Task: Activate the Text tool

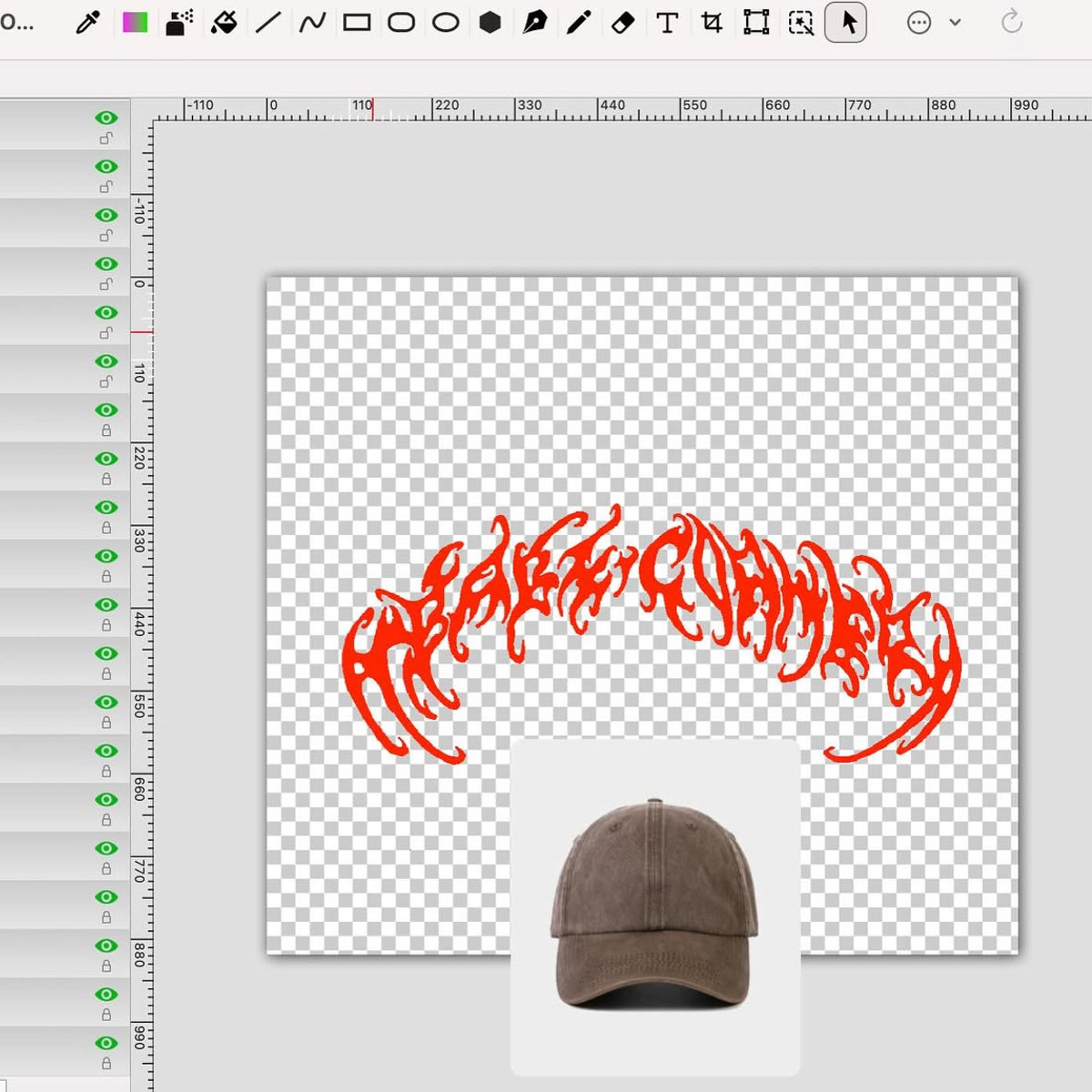Action: tap(667, 23)
